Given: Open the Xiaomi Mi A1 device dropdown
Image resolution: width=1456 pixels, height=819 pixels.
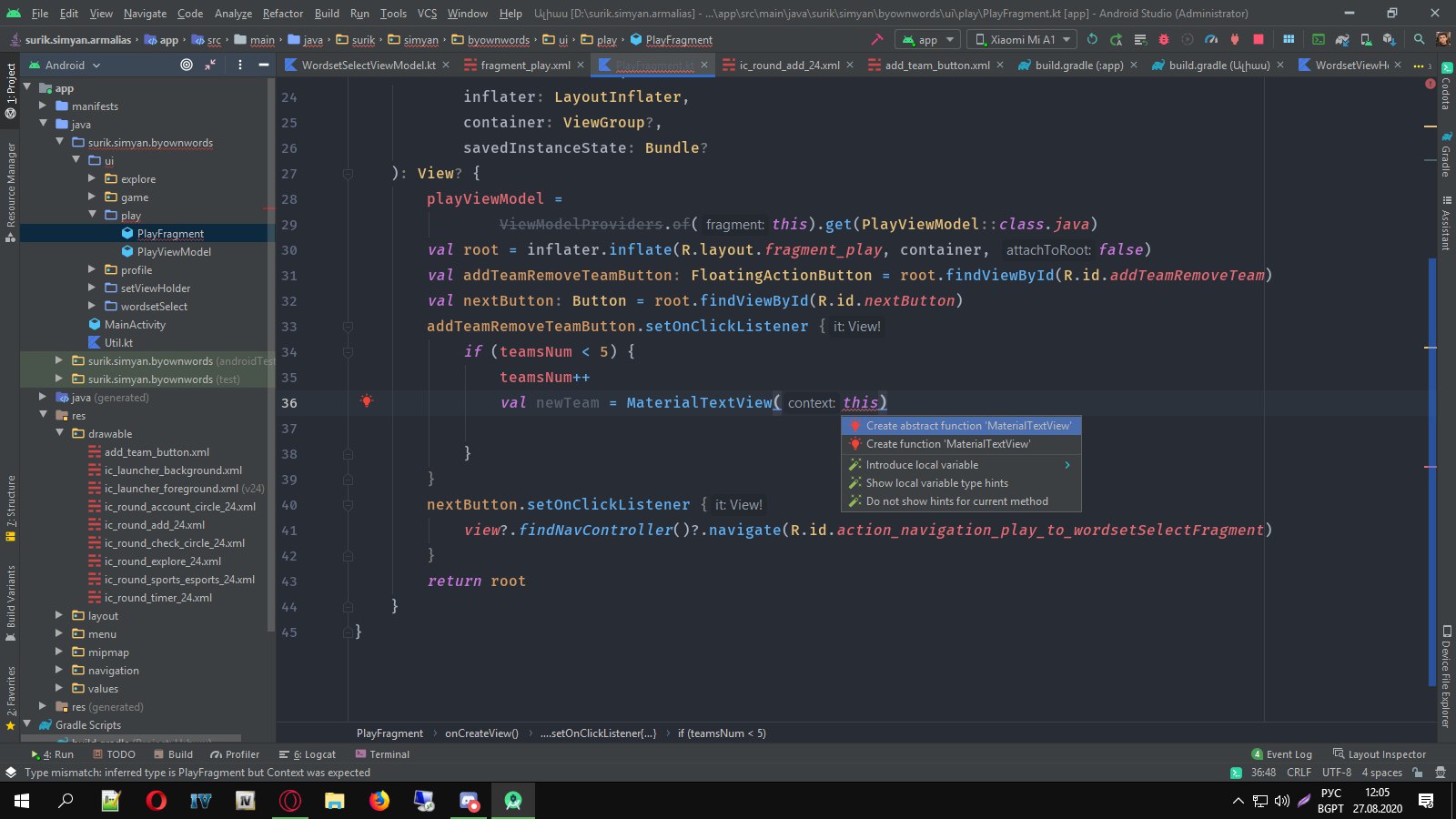Looking at the screenshot, I should tap(1021, 39).
